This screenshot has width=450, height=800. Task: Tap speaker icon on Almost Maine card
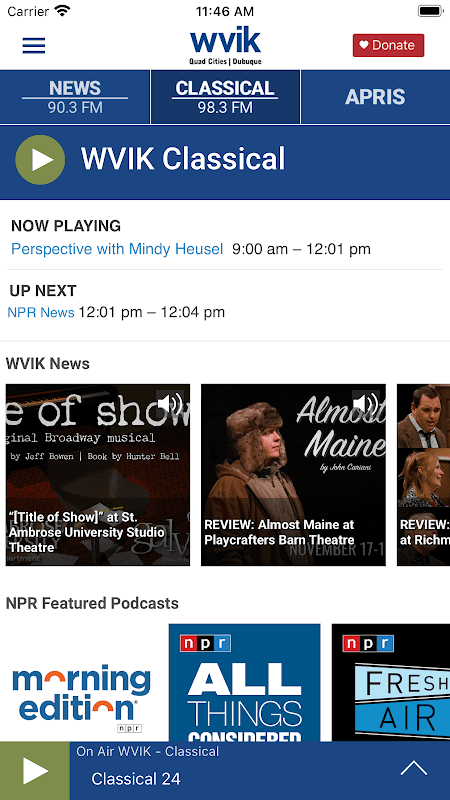[x=366, y=404]
